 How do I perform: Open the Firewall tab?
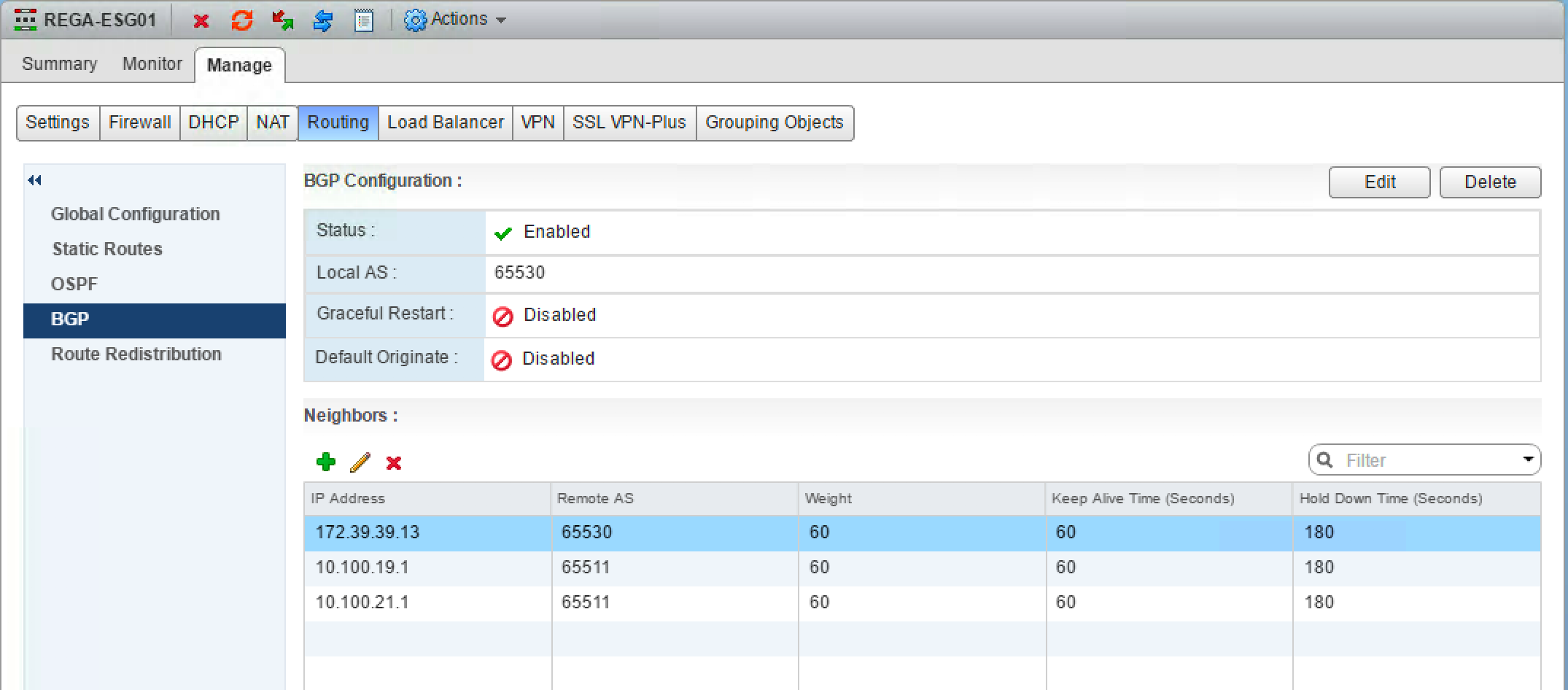[x=139, y=123]
